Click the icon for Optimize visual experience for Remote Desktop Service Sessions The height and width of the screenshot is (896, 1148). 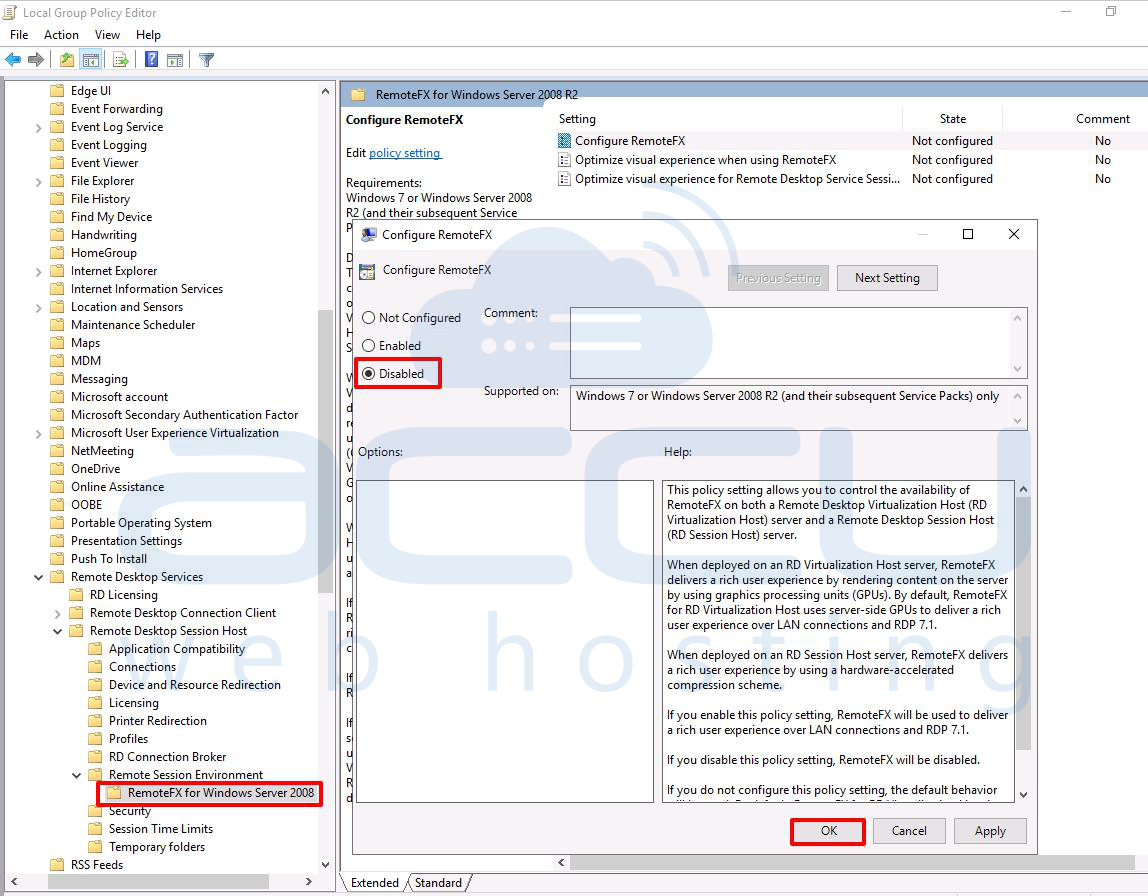click(x=564, y=179)
